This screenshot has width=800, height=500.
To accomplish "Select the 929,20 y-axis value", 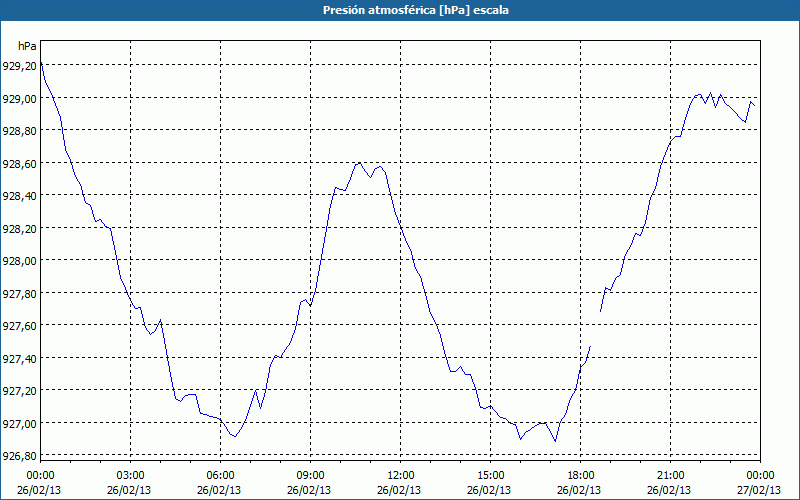I will pos(19,65).
